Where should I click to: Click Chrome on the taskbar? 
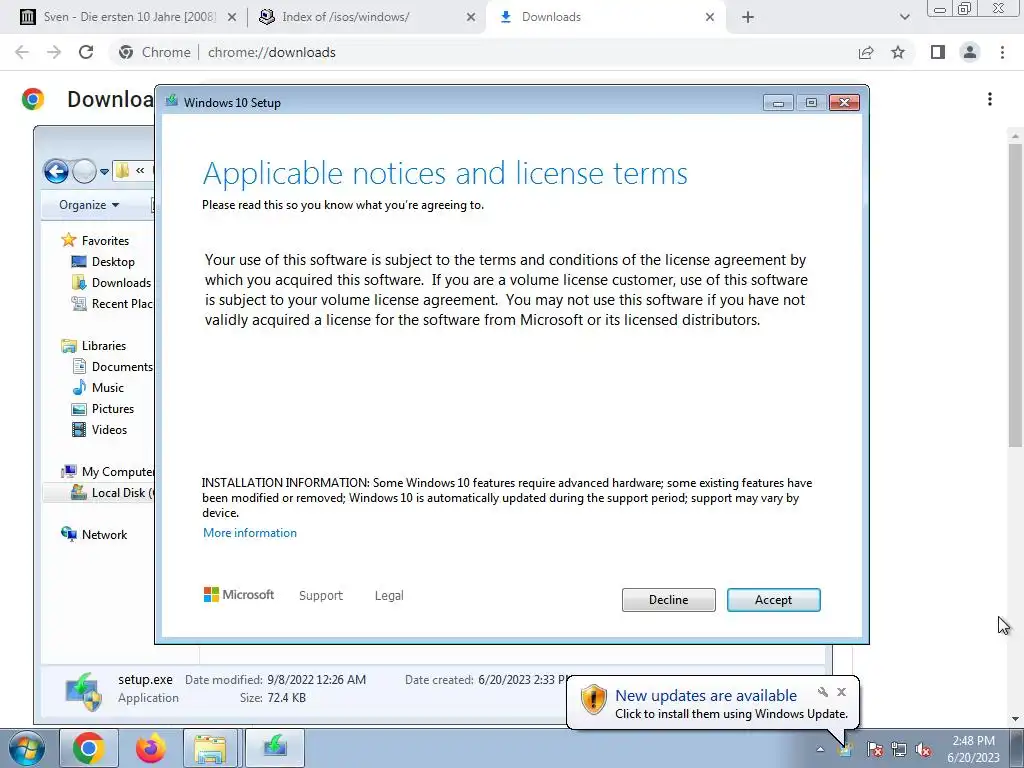[88, 748]
